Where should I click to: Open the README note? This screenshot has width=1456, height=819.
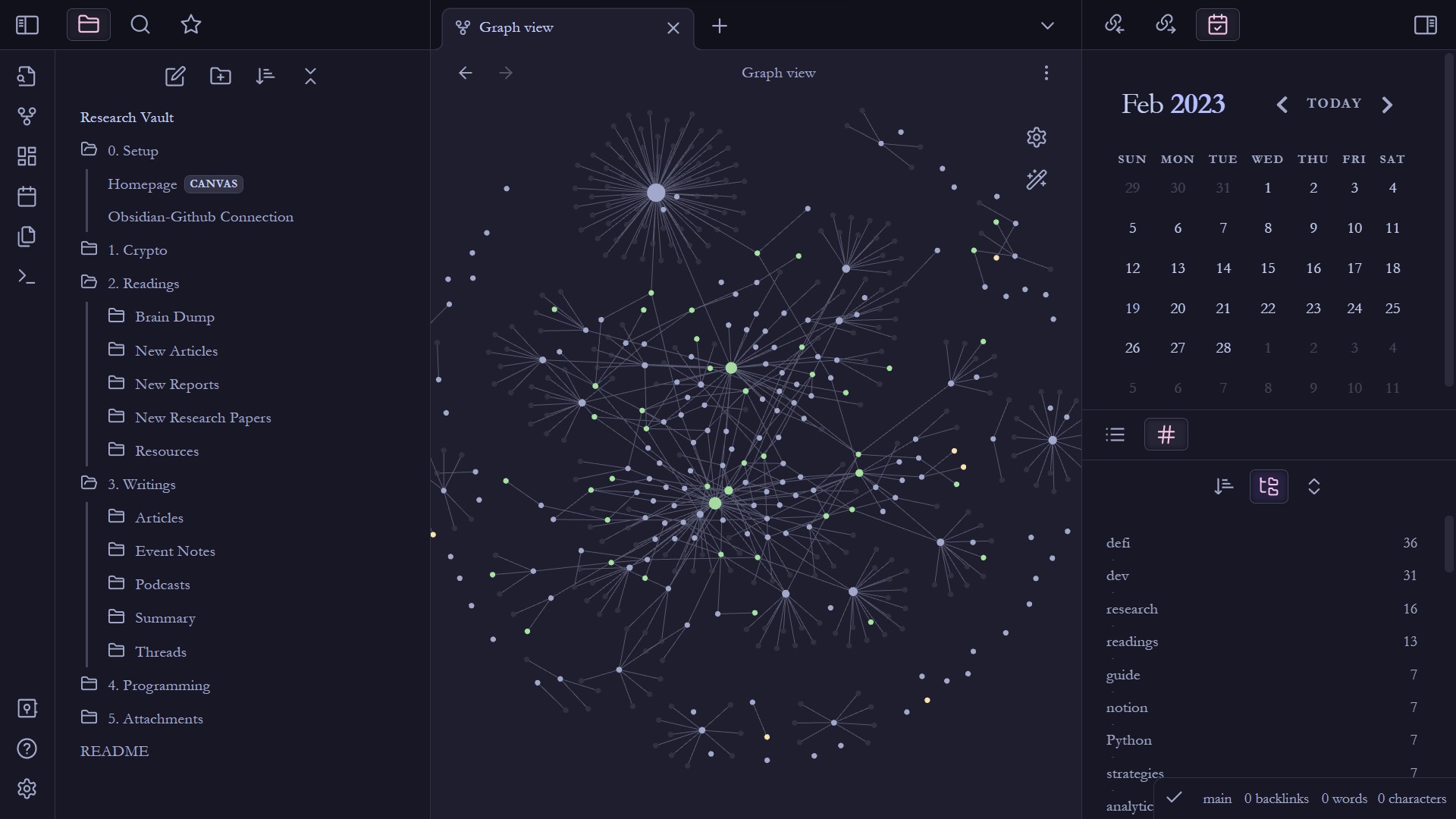(x=115, y=752)
